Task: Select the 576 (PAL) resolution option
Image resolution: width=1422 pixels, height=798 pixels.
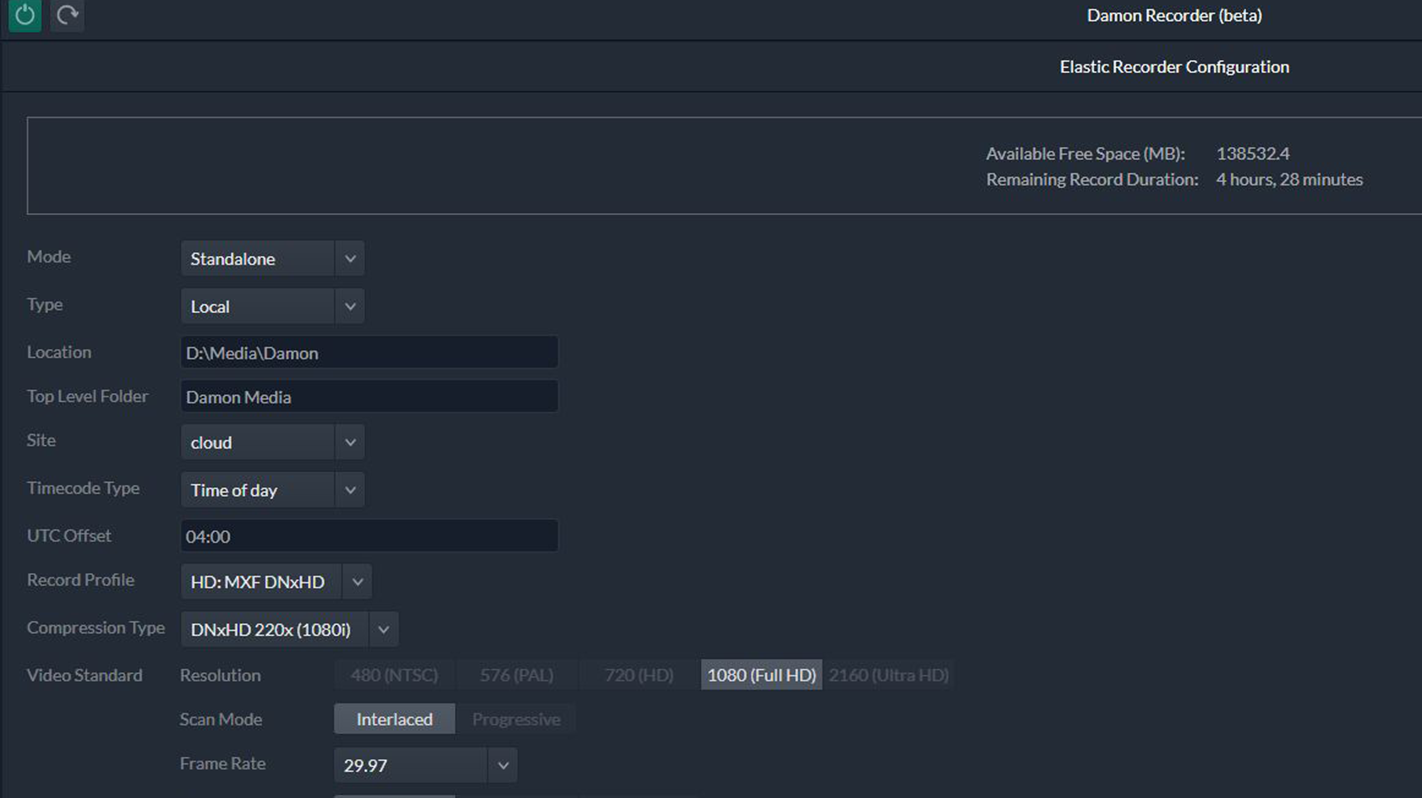Action: [516, 675]
